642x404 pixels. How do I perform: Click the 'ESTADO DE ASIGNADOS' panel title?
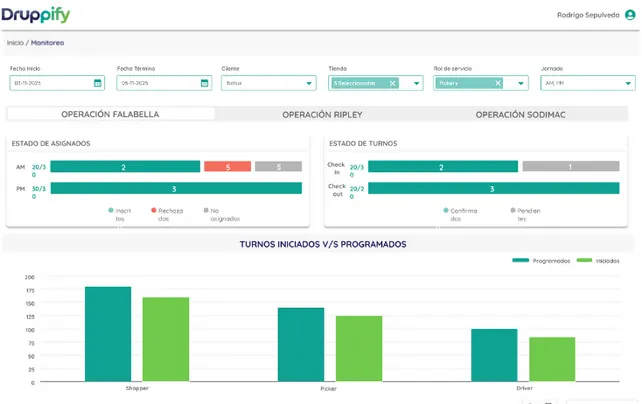point(51,144)
